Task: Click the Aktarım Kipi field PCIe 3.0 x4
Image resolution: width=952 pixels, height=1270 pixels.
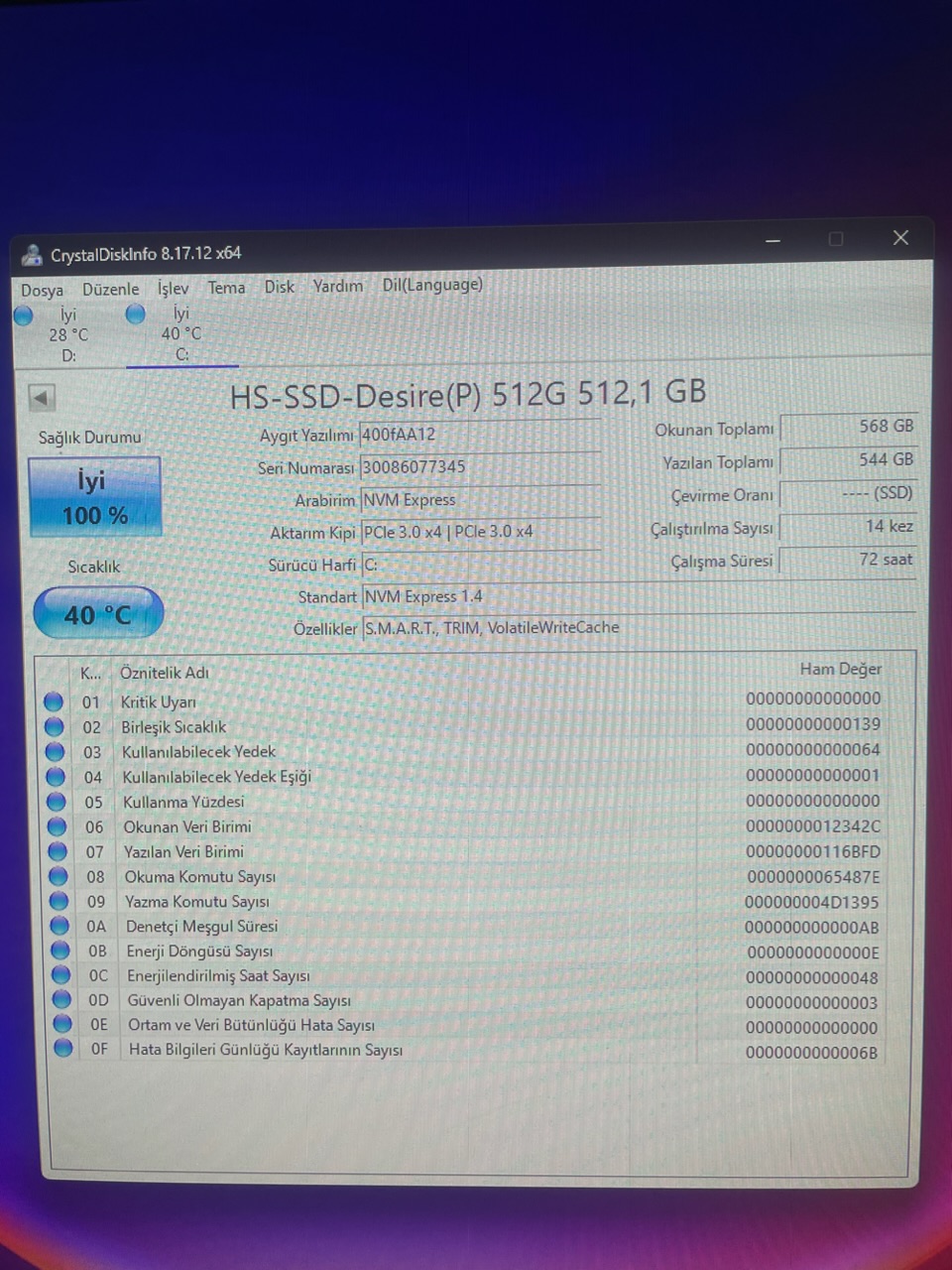Action: (x=481, y=532)
